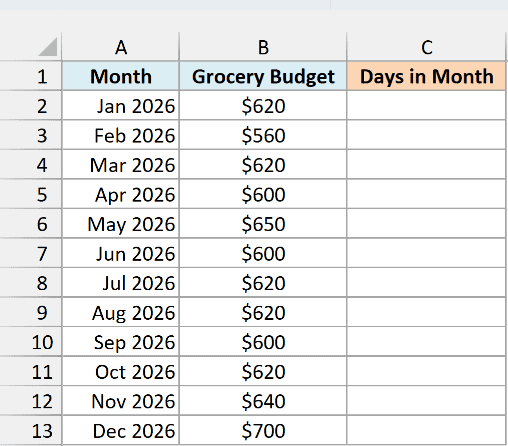Select column B header
Viewport: 508px width, 446px height.
263,47
